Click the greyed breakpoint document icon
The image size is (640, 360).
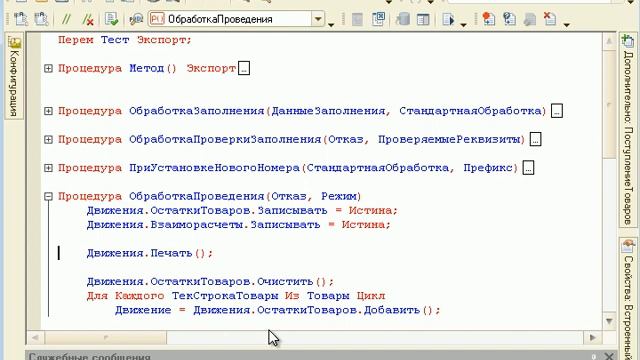click(x=530, y=19)
